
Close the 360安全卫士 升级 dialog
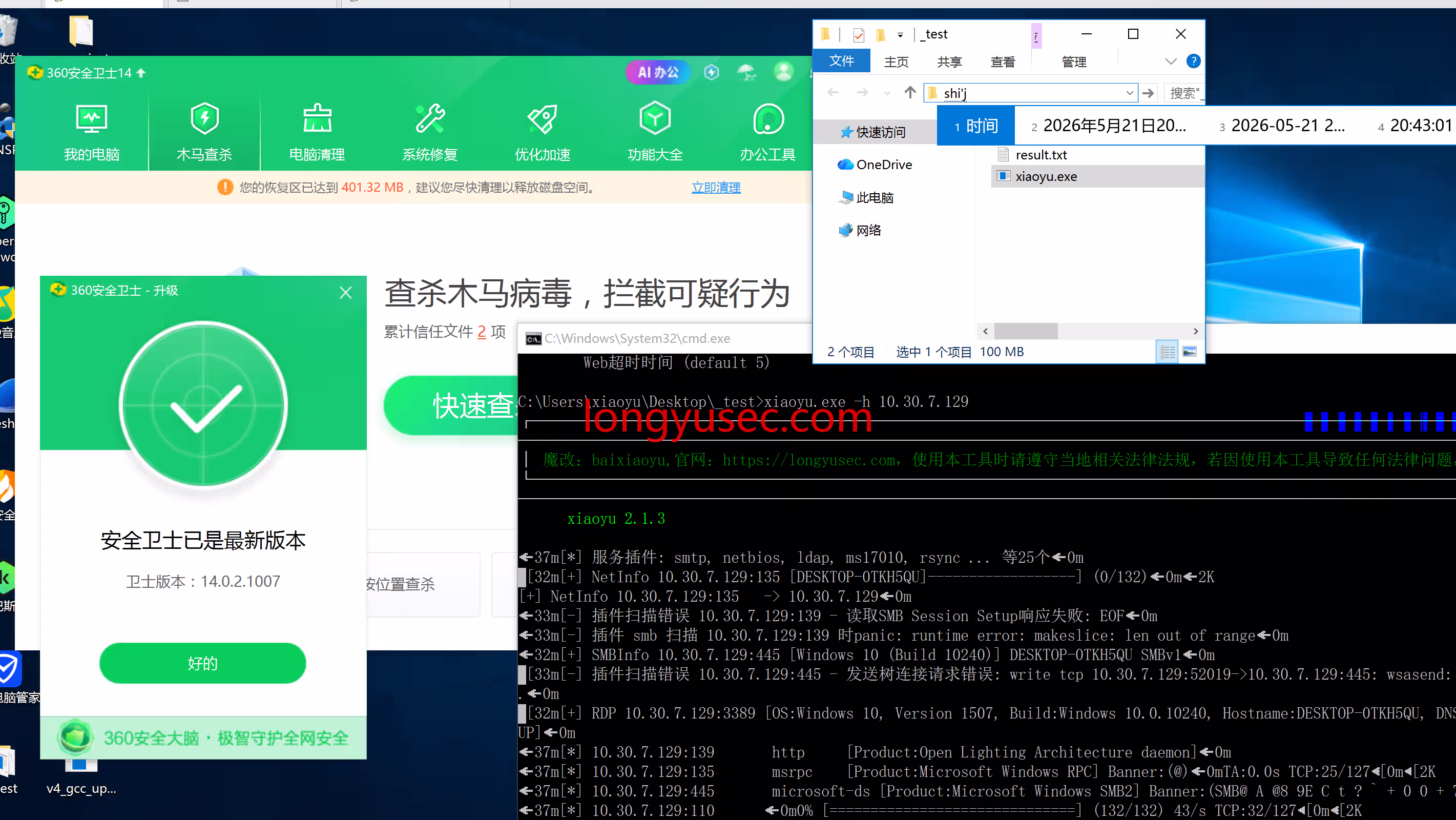coord(345,292)
